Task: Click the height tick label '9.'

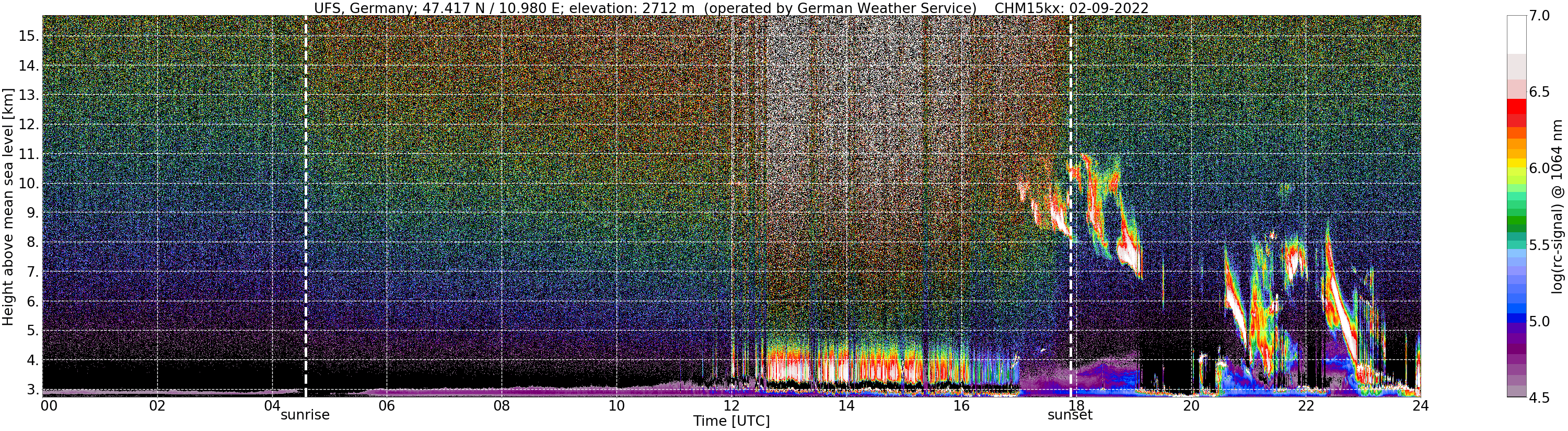Action: click(x=32, y=213)
